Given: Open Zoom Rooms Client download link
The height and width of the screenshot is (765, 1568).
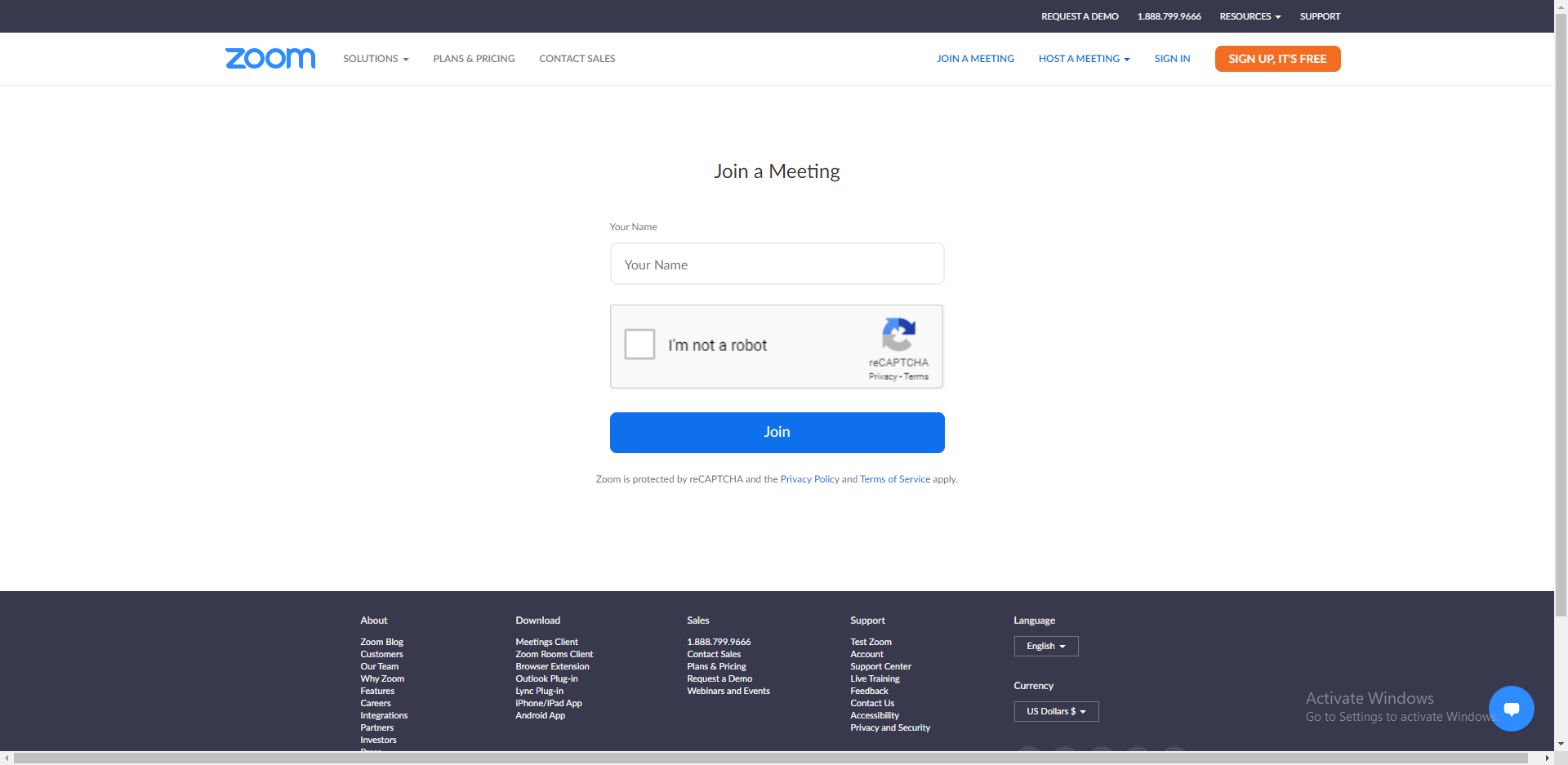Looking at the screenshot, I should pos(555,654).
